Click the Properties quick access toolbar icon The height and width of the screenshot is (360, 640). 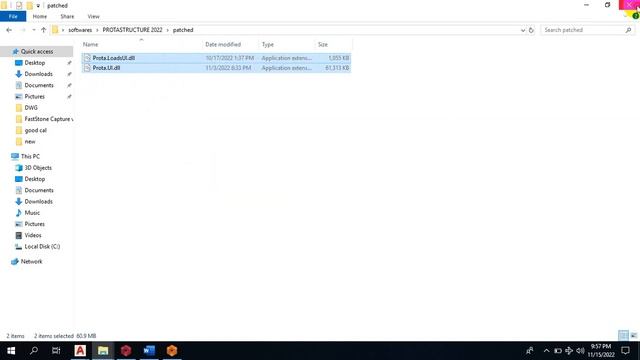click(x=19, y=6)
